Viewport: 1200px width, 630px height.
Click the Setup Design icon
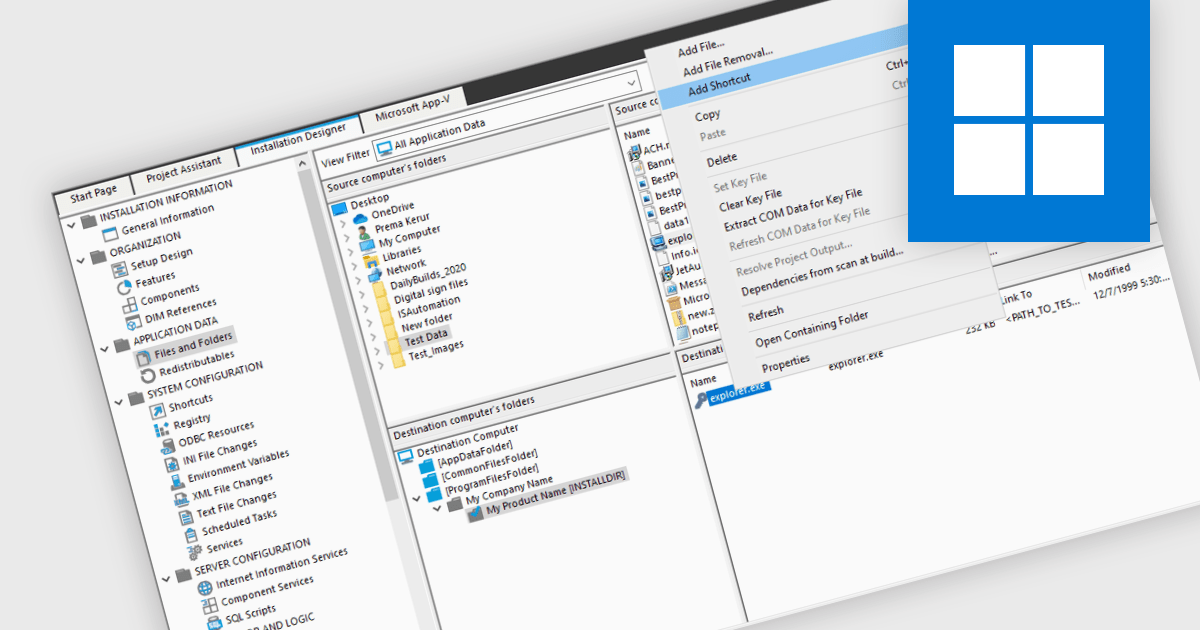(x=120, y=269)
